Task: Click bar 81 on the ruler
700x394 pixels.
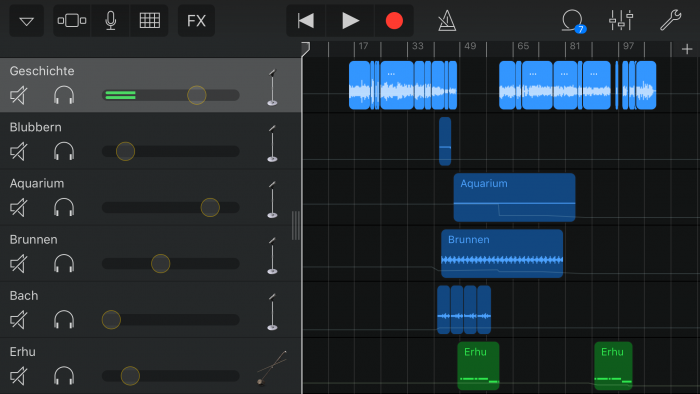Action: point(575,46)
